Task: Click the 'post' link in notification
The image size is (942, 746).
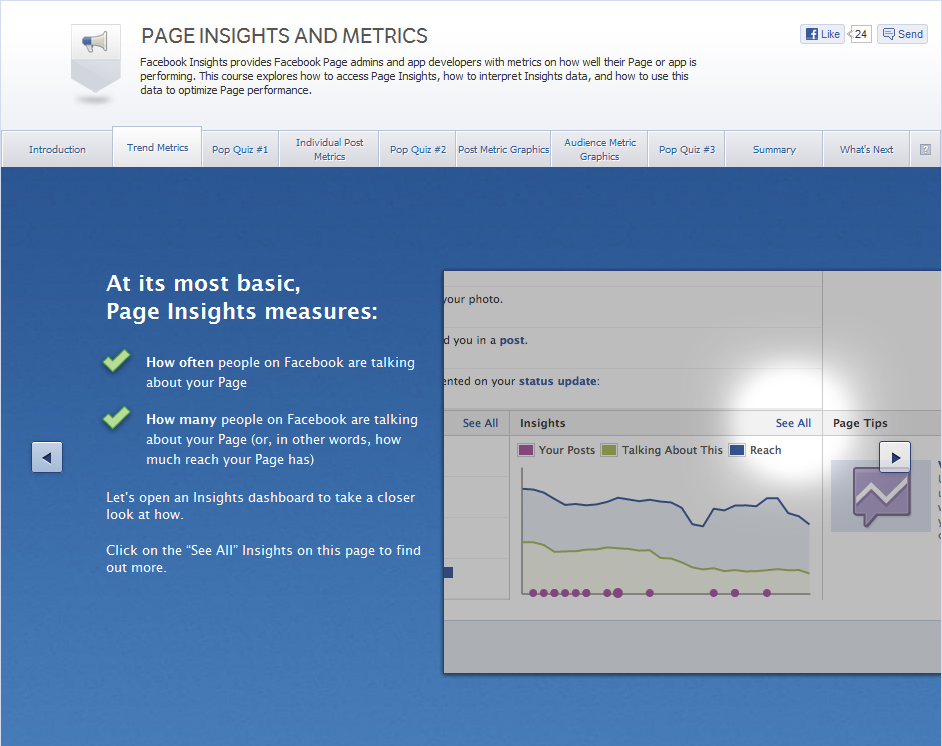Action: [512, 341]
